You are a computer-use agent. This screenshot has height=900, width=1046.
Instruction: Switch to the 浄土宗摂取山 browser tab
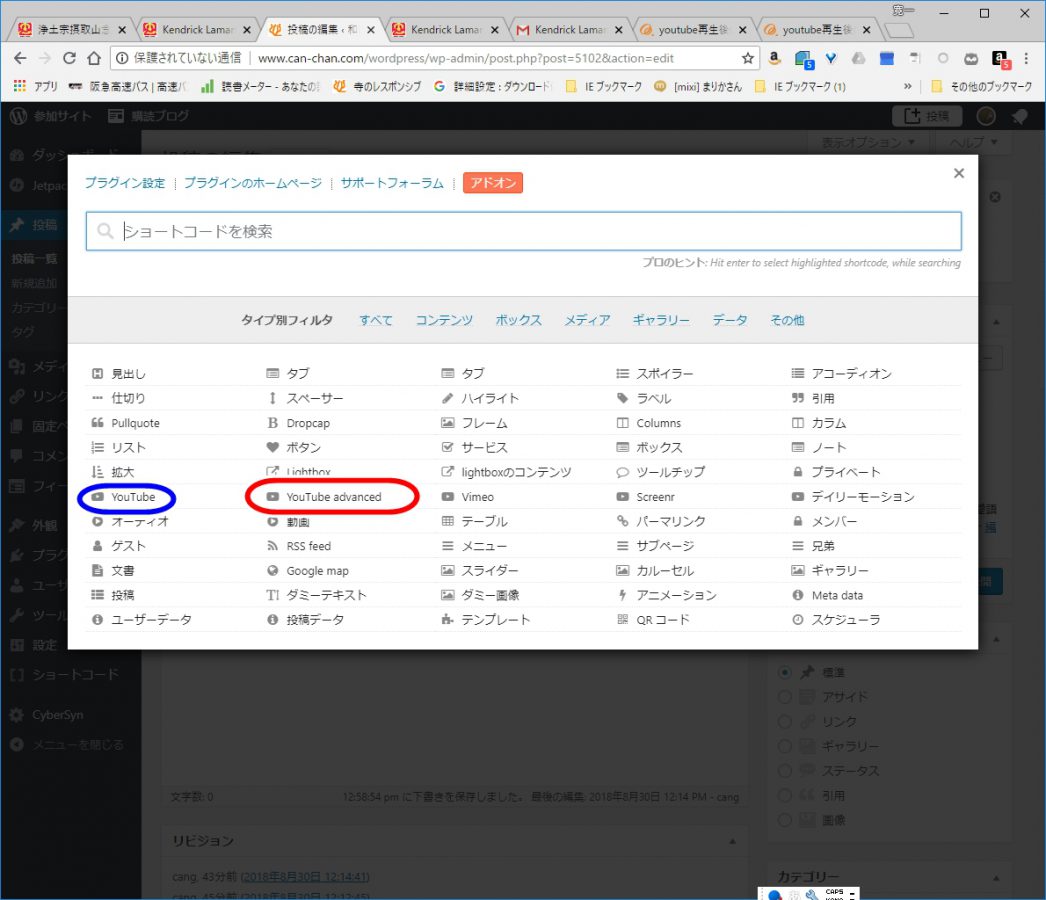pyautogui.click(x=70, y=29)
